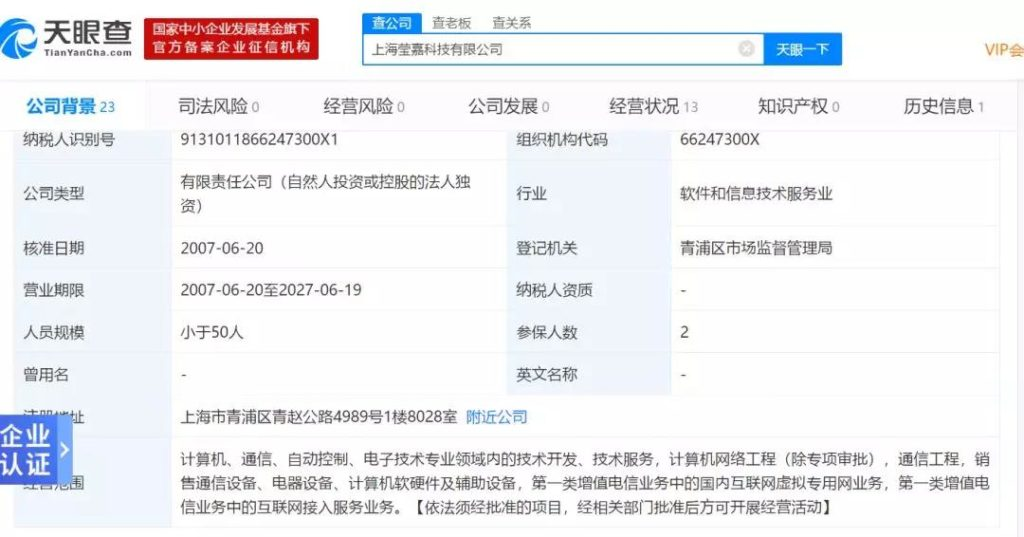Viewport: 1024px width, 537px height.
Task: Select approval date 2007-06-20
Action: point(222,248)
